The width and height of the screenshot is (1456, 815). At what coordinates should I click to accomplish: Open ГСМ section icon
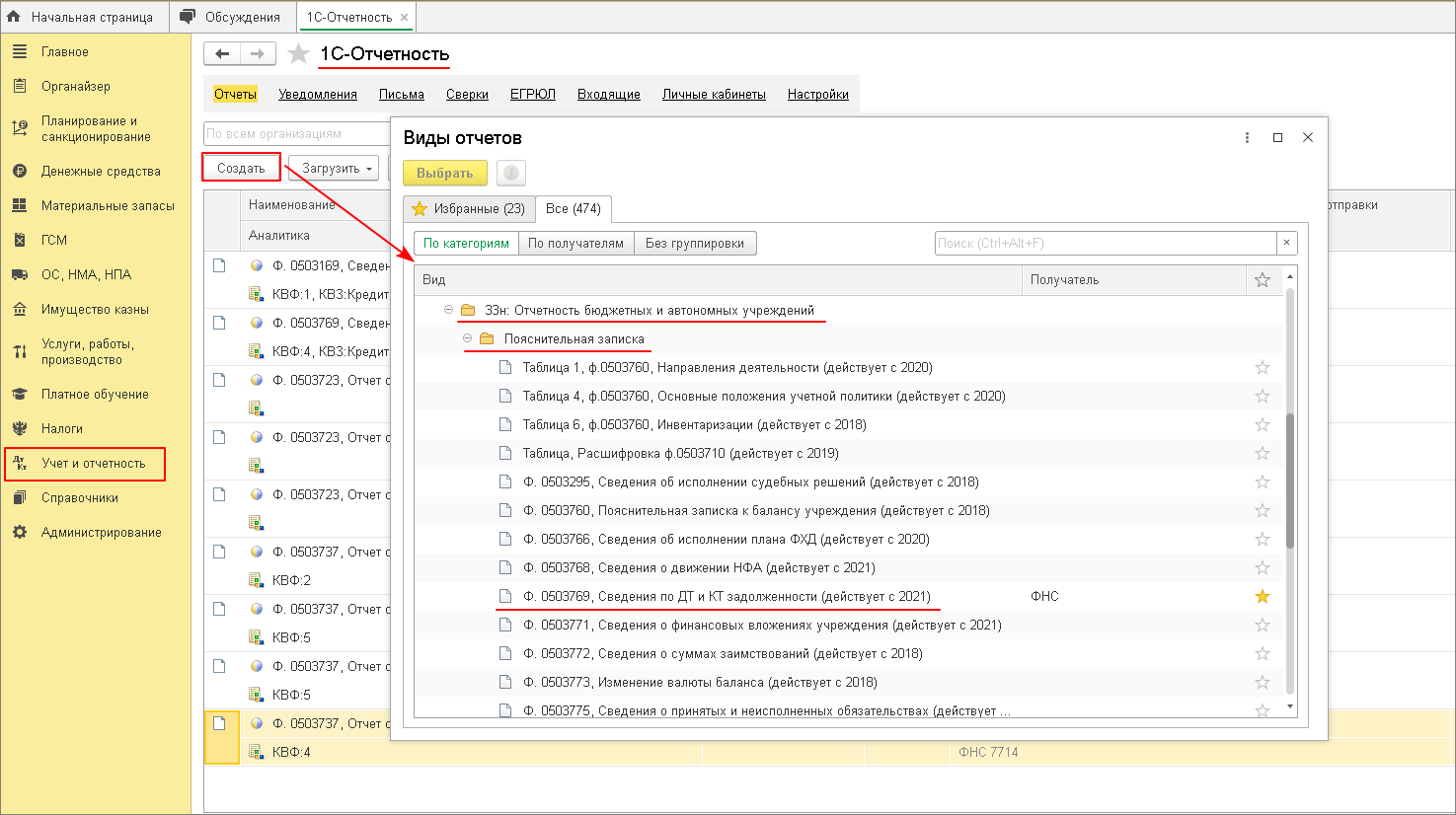coord(20,240)
